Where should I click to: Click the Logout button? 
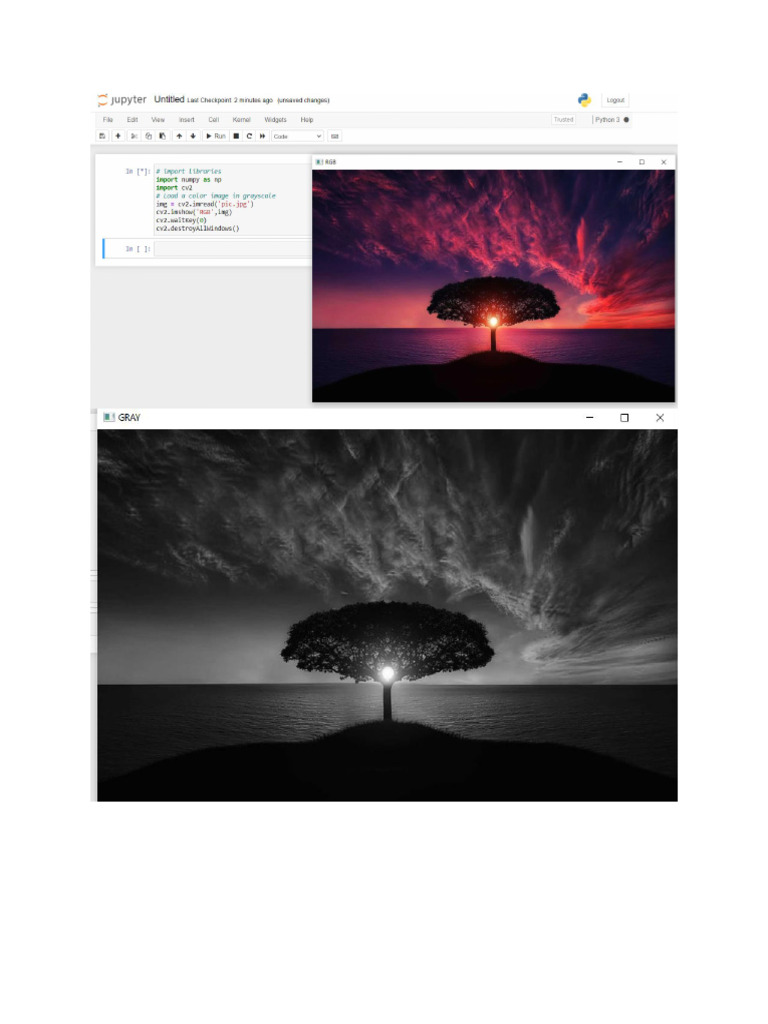[615, 100]
